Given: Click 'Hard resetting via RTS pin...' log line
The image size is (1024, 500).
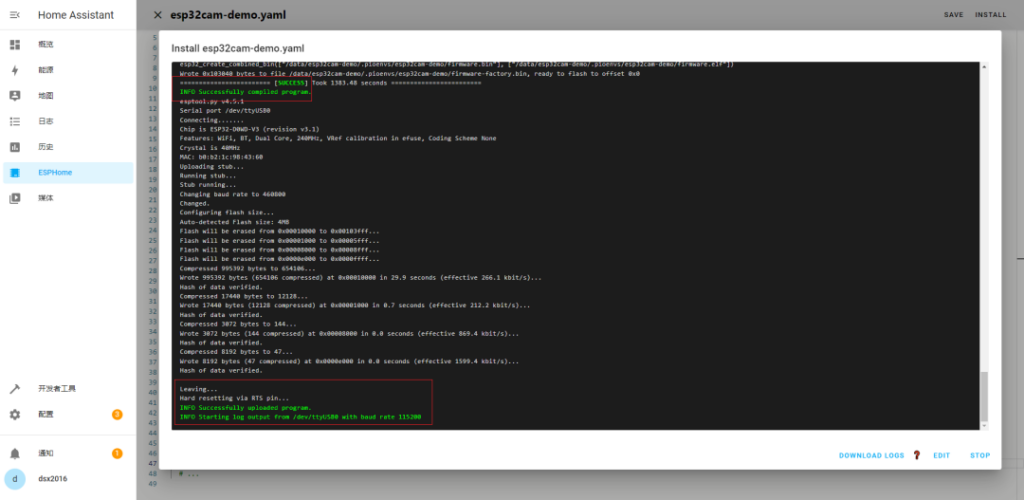Looking at the screenshot, I should tap(234, 398).
